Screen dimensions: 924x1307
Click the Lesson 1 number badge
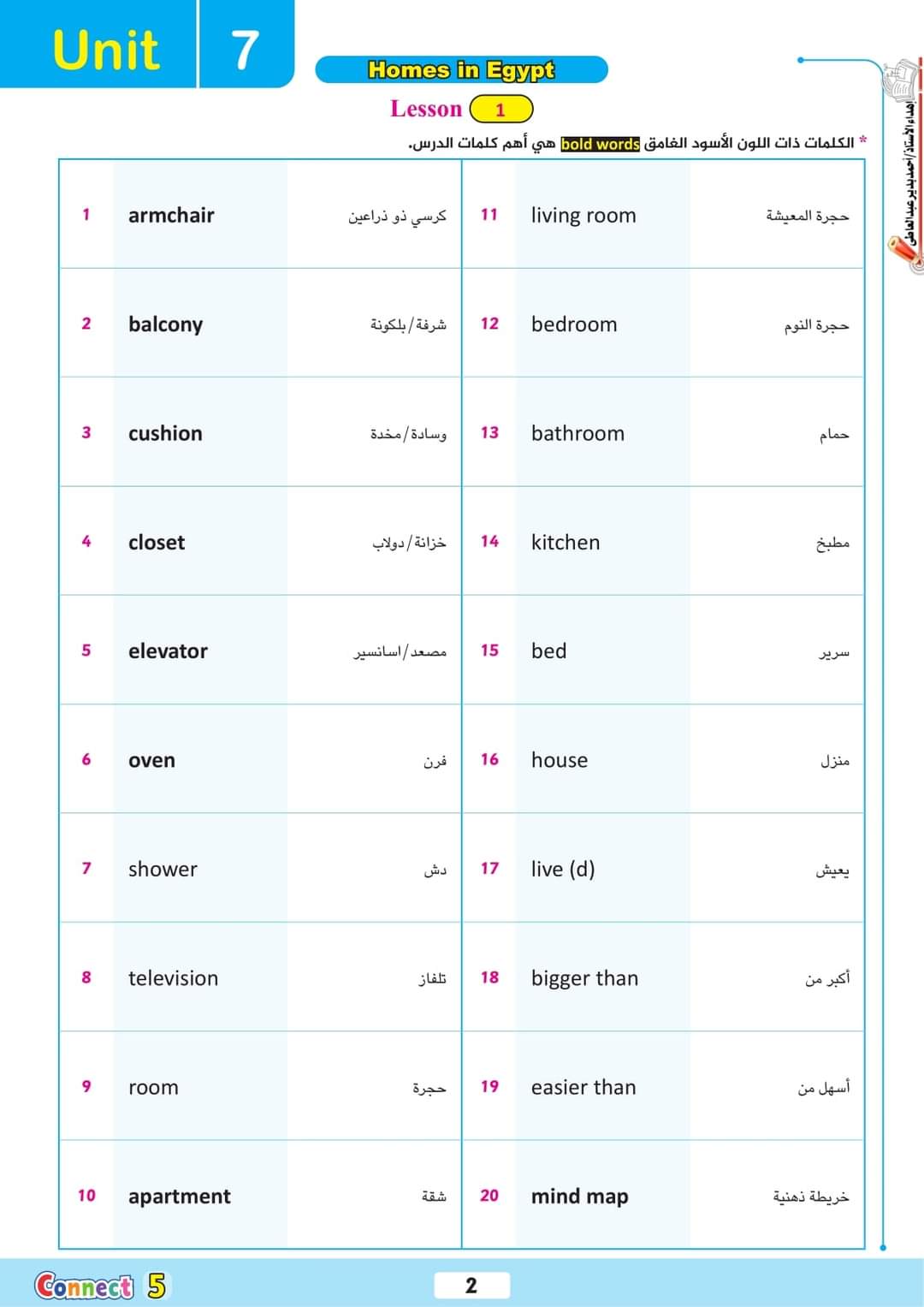(501, 110)
